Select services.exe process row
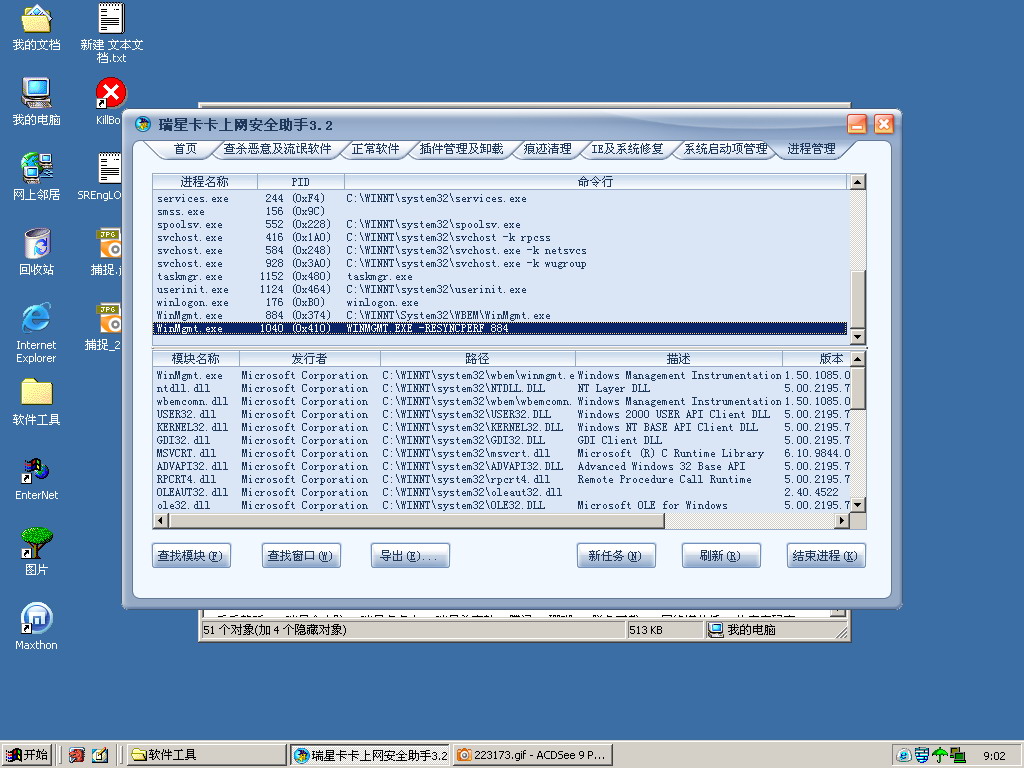The height and width of the screenshot is (768, 1024). [x=500, y=199]
